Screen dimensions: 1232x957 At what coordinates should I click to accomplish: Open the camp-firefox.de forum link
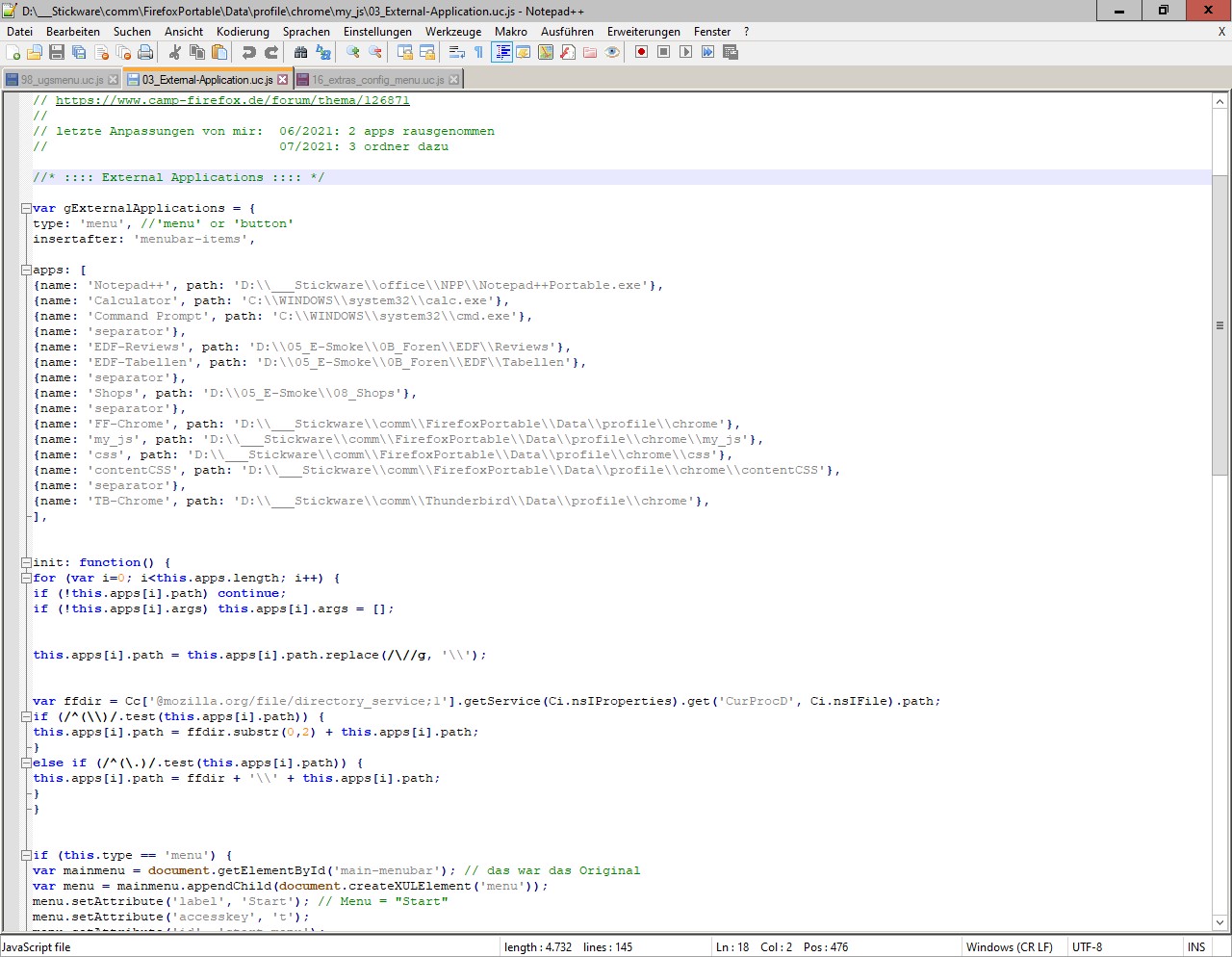click(x=232, y=100)
